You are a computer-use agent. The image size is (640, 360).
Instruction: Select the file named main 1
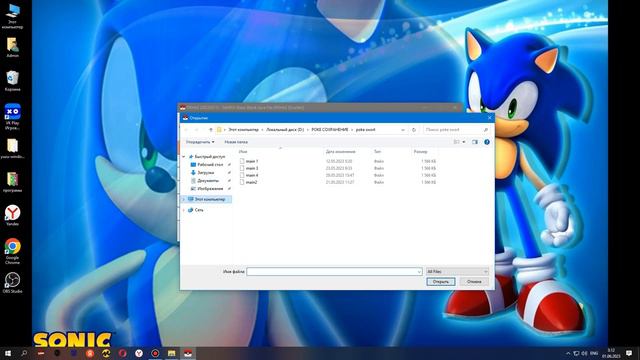tap(252, 161)
